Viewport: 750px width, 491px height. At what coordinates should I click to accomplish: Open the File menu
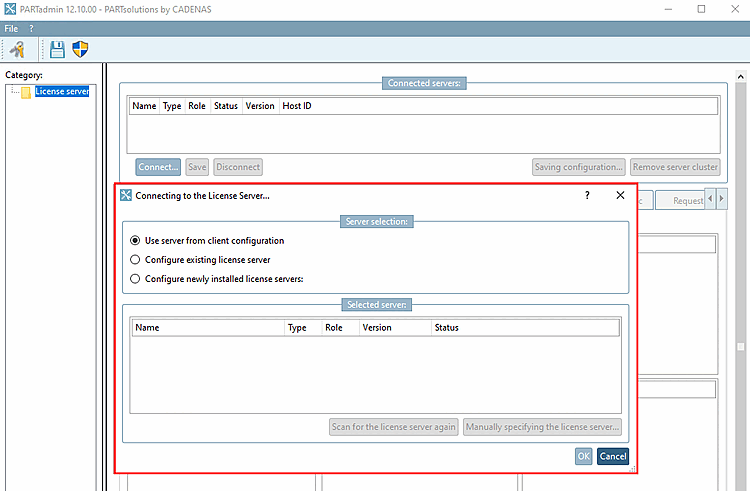[11, 29]
